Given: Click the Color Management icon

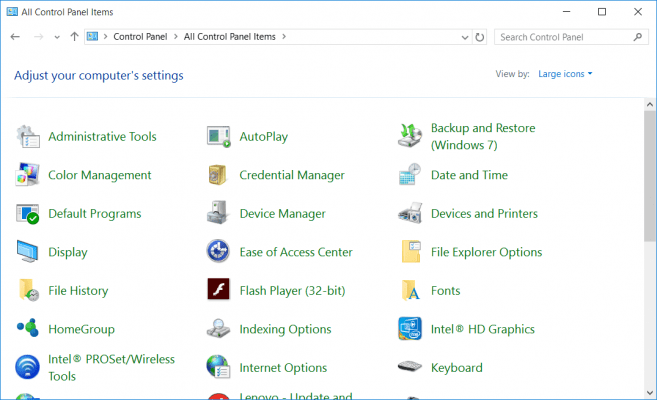Looking at the screenshot, I should coord(28,175).
